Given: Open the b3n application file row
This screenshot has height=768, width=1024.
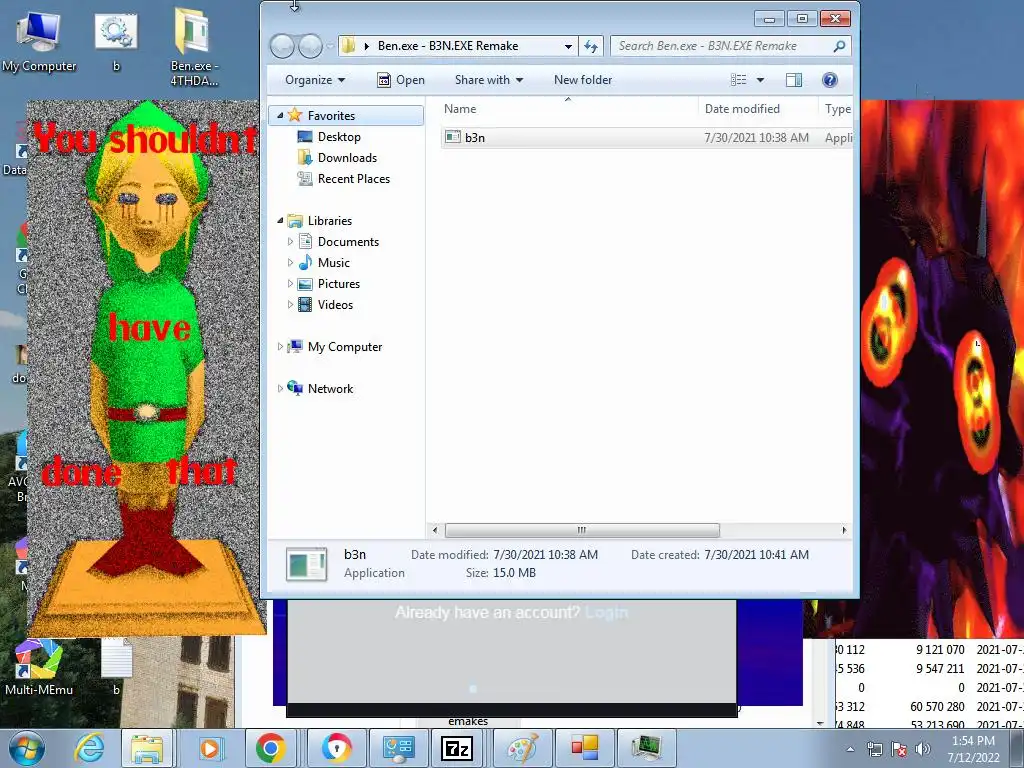Looking at the screenshot, I should [647, 138].
